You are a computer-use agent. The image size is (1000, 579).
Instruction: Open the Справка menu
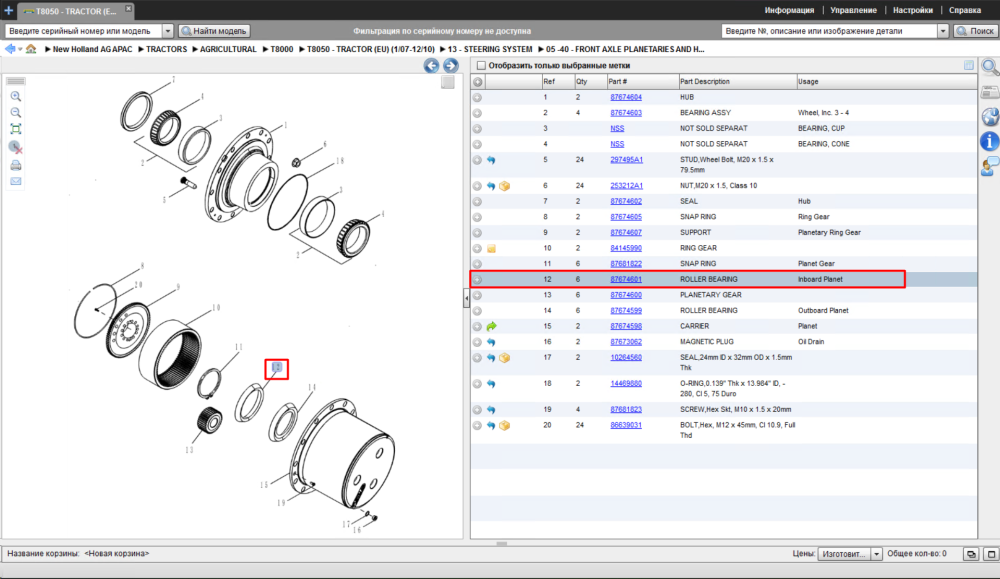(x=964, y=10)
